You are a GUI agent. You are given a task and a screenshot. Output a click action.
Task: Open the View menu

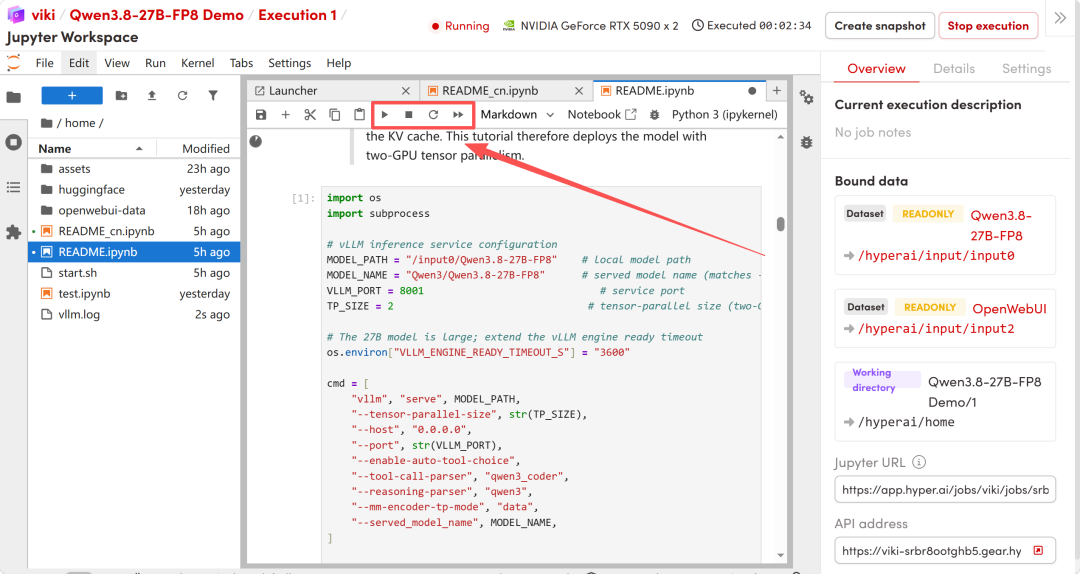117,63
